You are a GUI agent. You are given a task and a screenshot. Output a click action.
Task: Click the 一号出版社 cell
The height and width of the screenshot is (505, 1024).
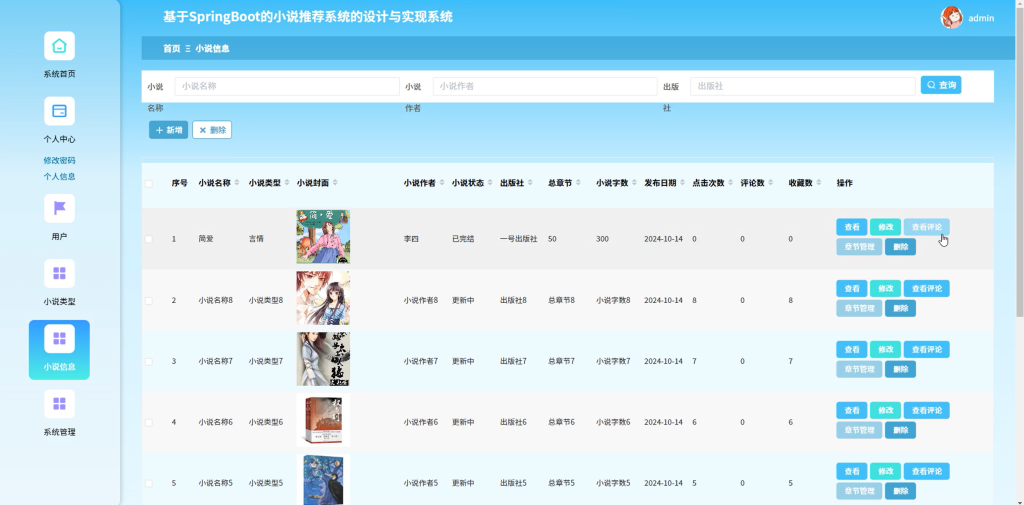pyautogui.click(x=519, y=239)
